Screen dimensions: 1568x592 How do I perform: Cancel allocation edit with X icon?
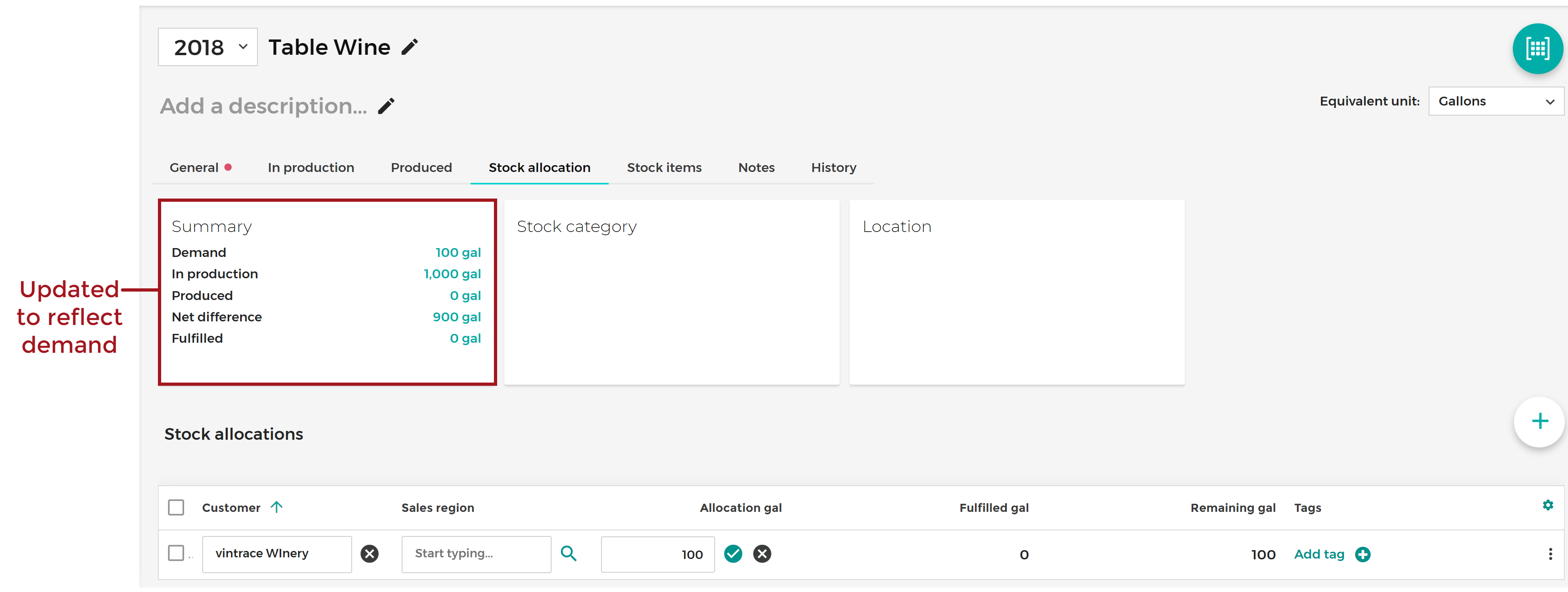(761, 554)
